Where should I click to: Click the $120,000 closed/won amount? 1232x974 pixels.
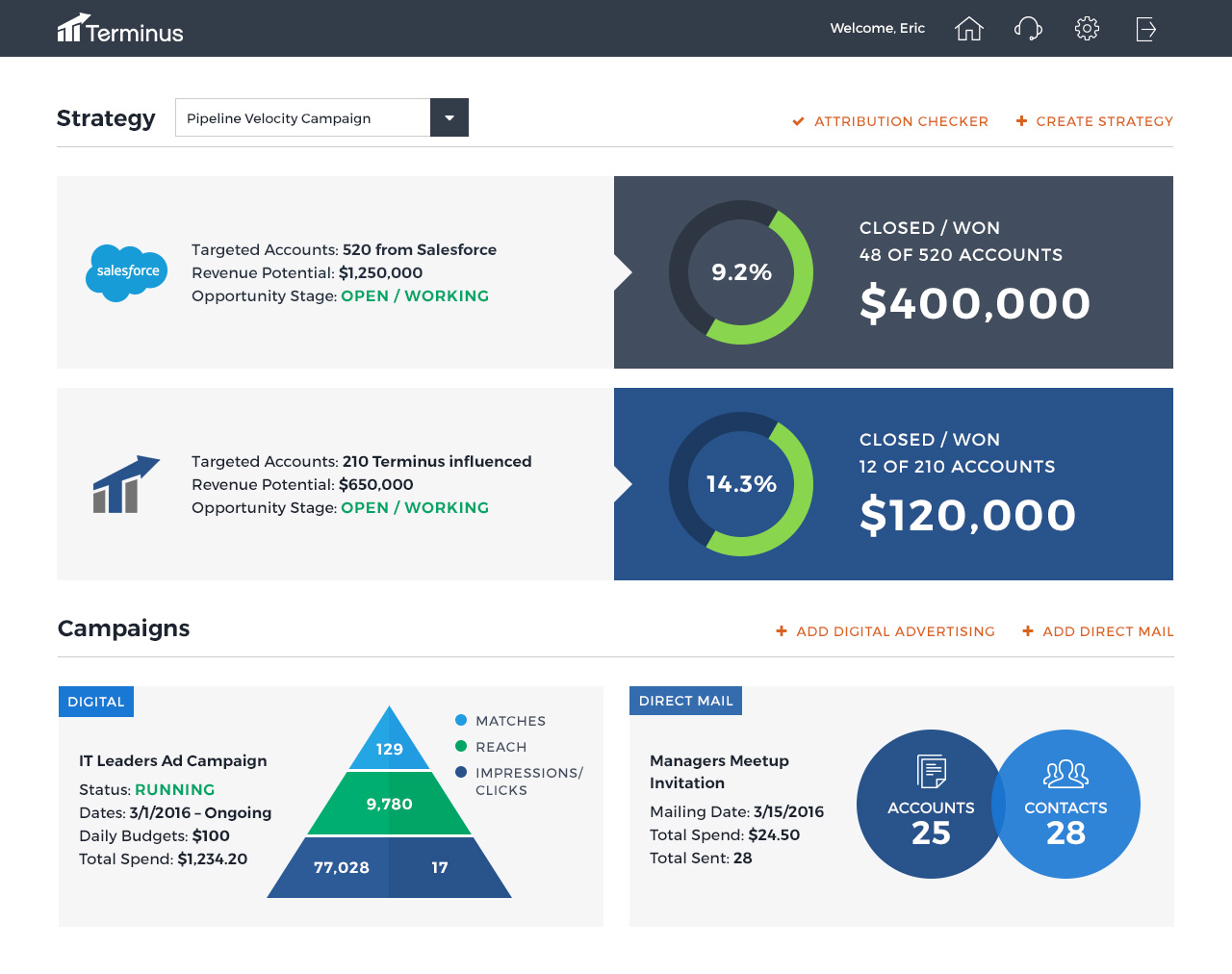tap(967, 516)
